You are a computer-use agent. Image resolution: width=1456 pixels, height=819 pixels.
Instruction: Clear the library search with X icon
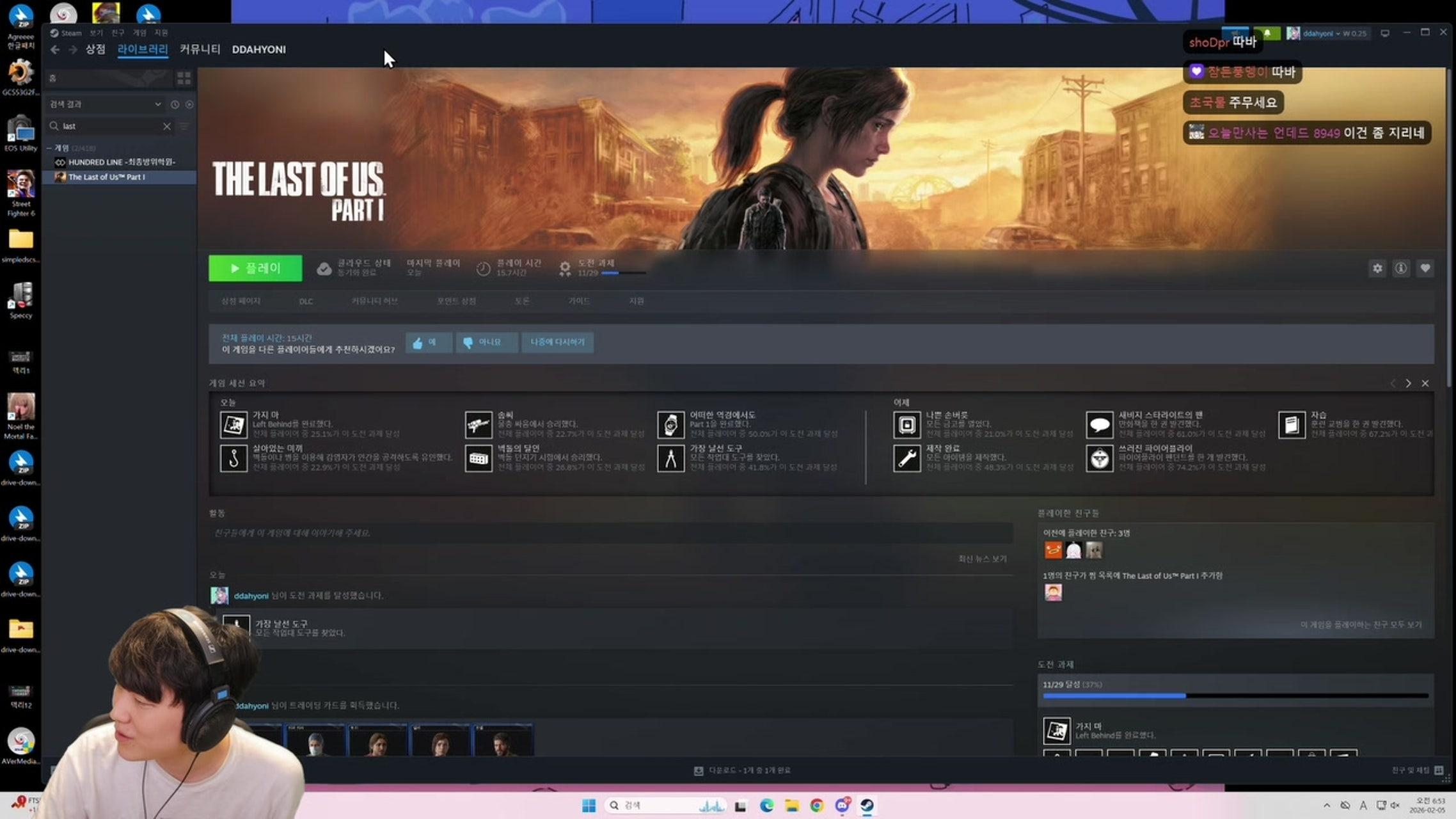pos(167,126)
